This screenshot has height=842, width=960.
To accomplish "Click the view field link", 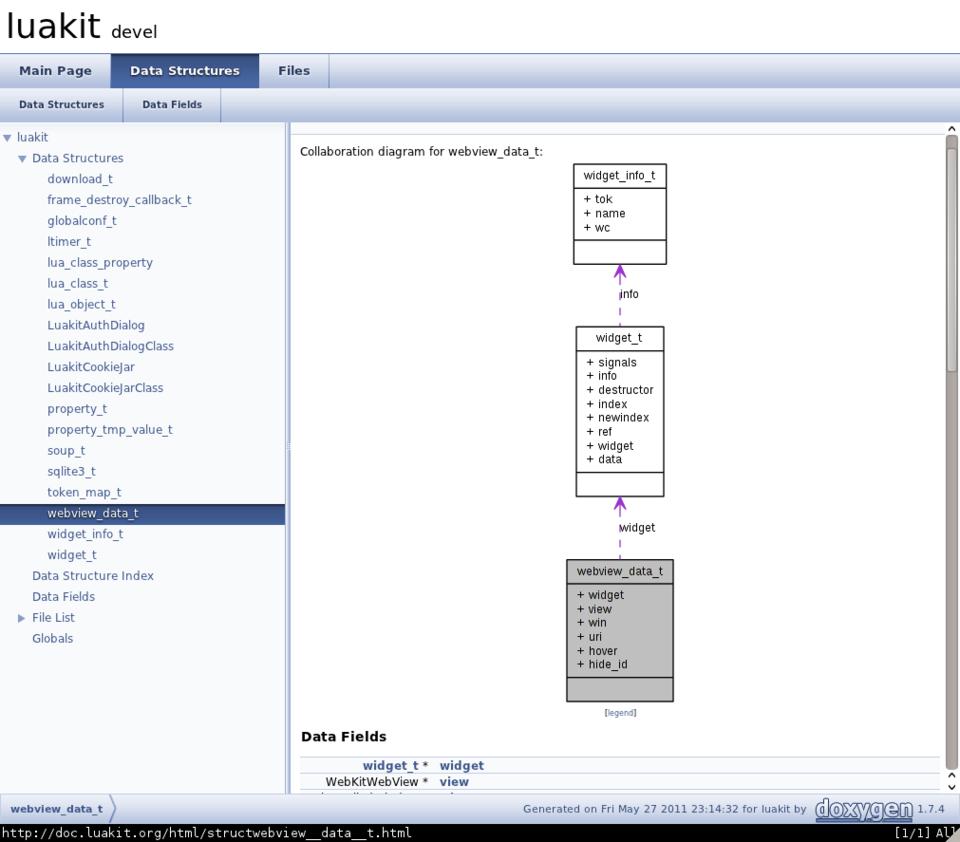I will (x=454, y=782).
